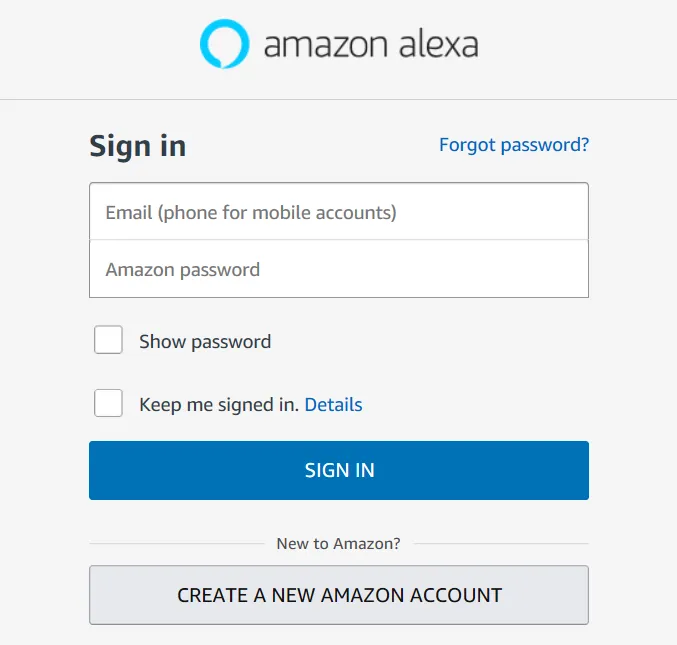Click the amazon alexa wordmark text

click(371, 44)
